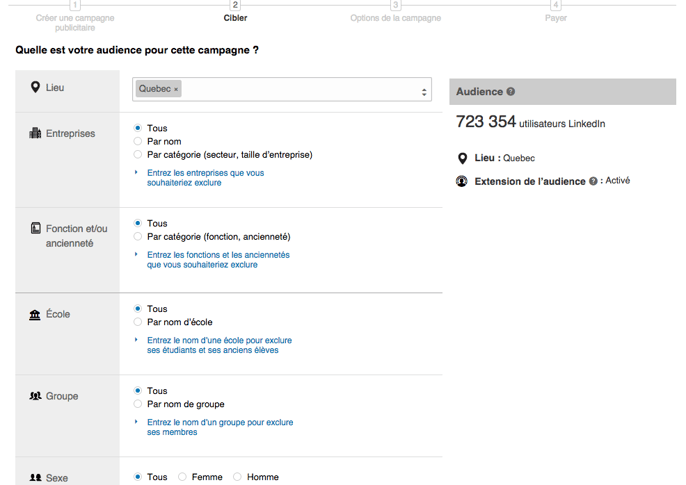The width and height of the screenshot is (686, 485).
Task: Expand Entrez les entreprises à exclure triangle
Action: [136, 172]
